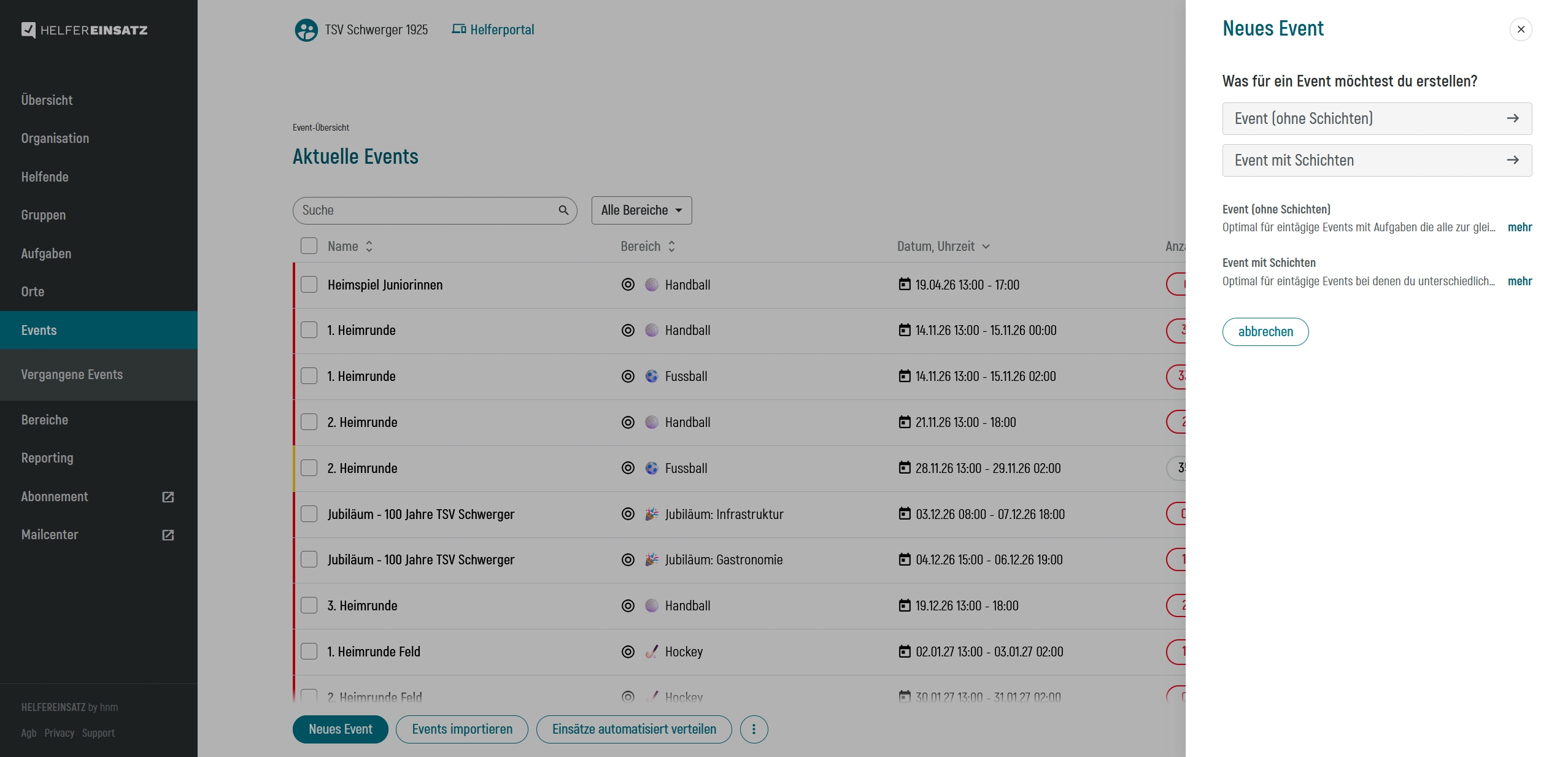
Task: Click target icon in Heimspiel Juniorinnen row
Action: tap(628, 285)
